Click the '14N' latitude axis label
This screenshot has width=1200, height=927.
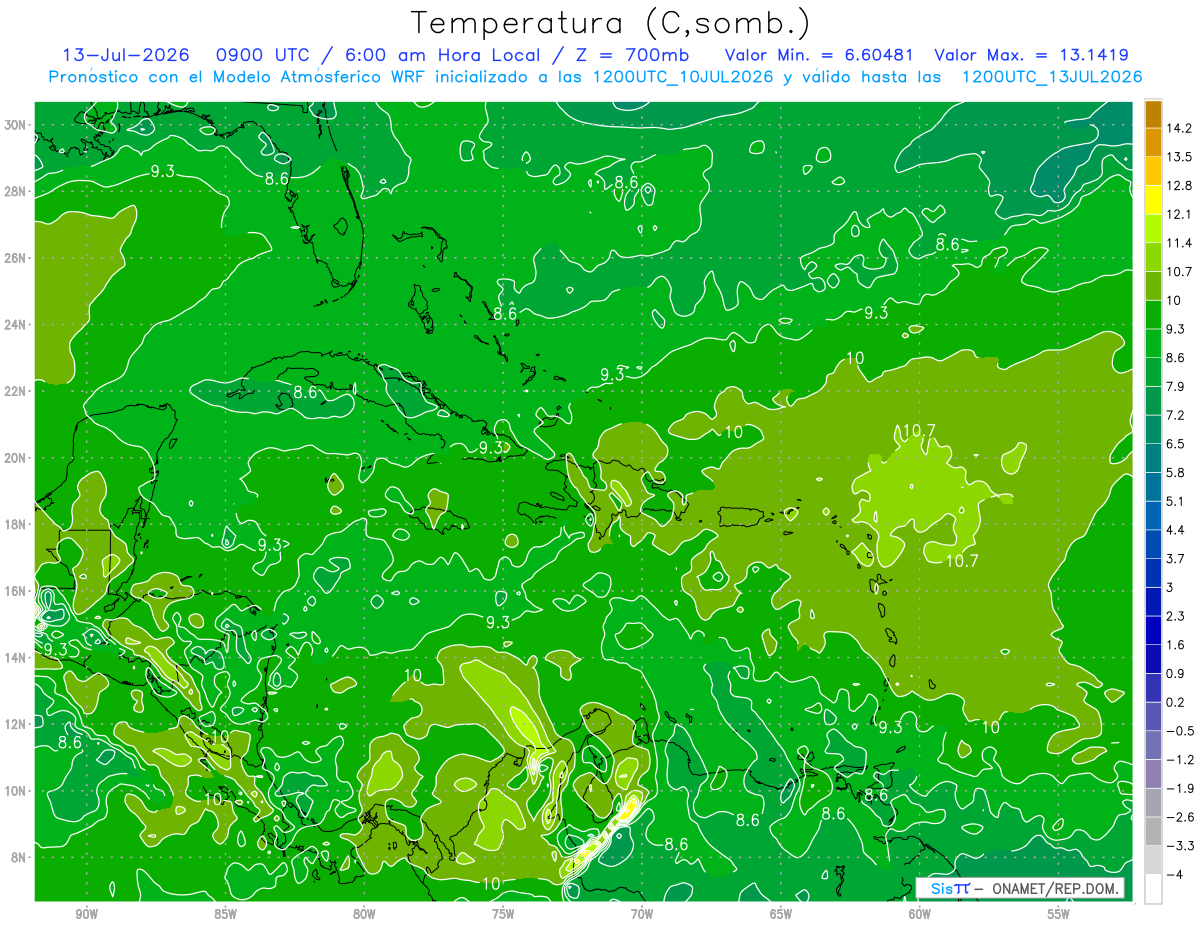tap(16, 658)
